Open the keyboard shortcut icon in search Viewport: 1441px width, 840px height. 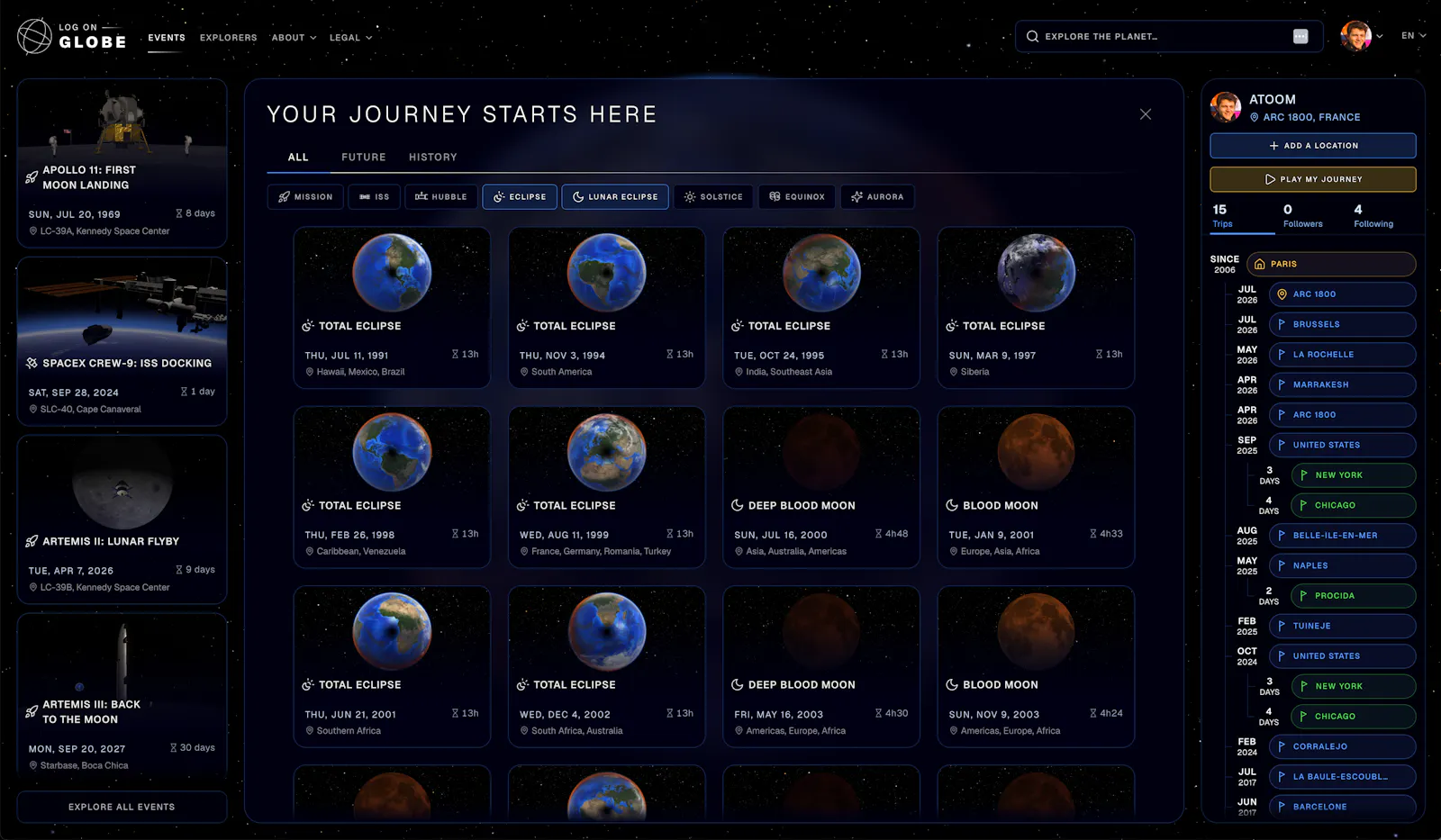tap(1301, 36)
